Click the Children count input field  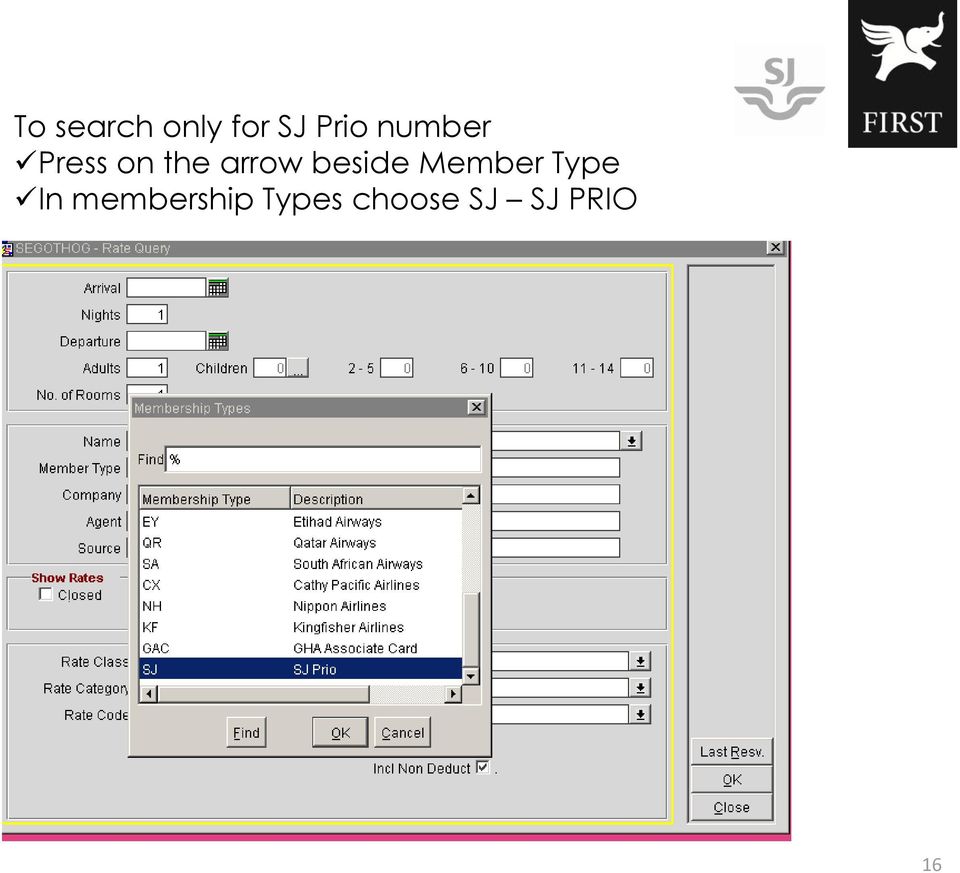tap(271, 368)
